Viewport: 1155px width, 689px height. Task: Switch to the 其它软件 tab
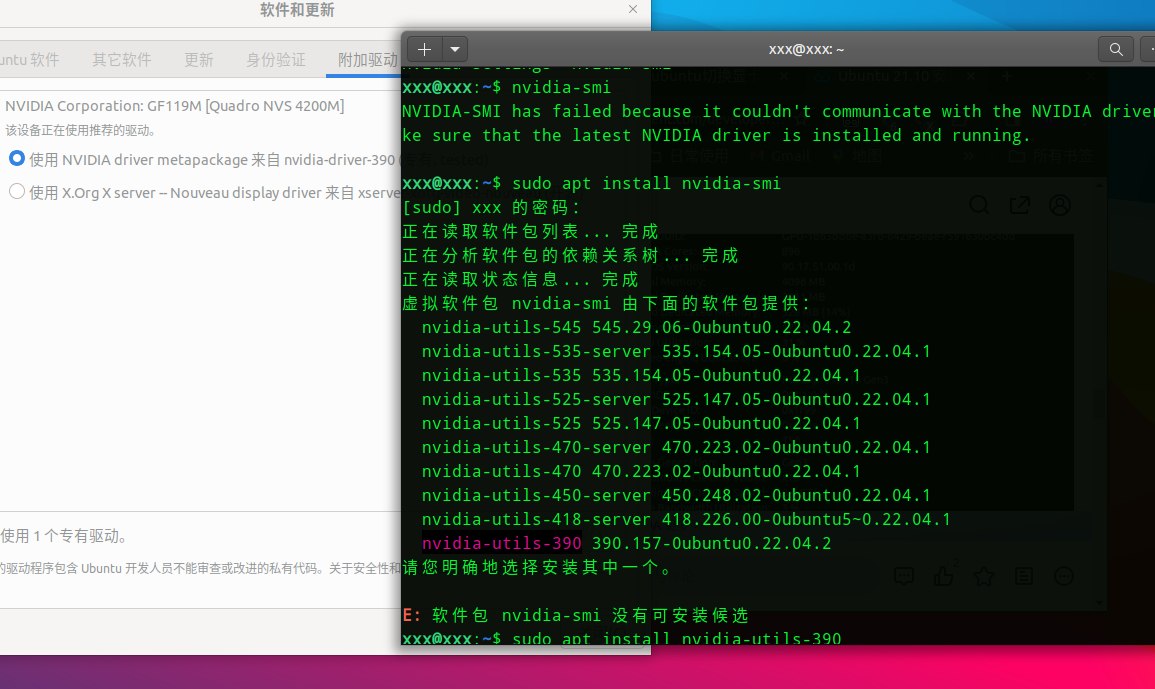(122, 60)
